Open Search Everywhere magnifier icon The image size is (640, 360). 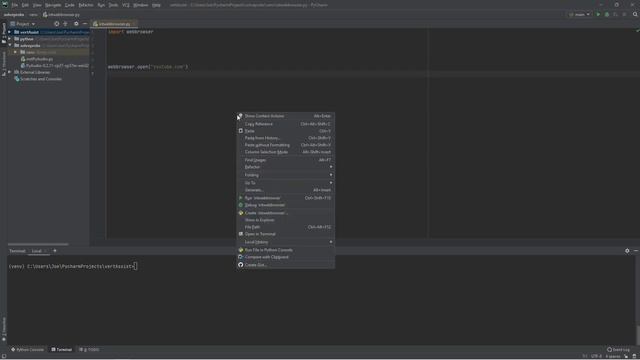pyautogui.click(x=635, y=14)
